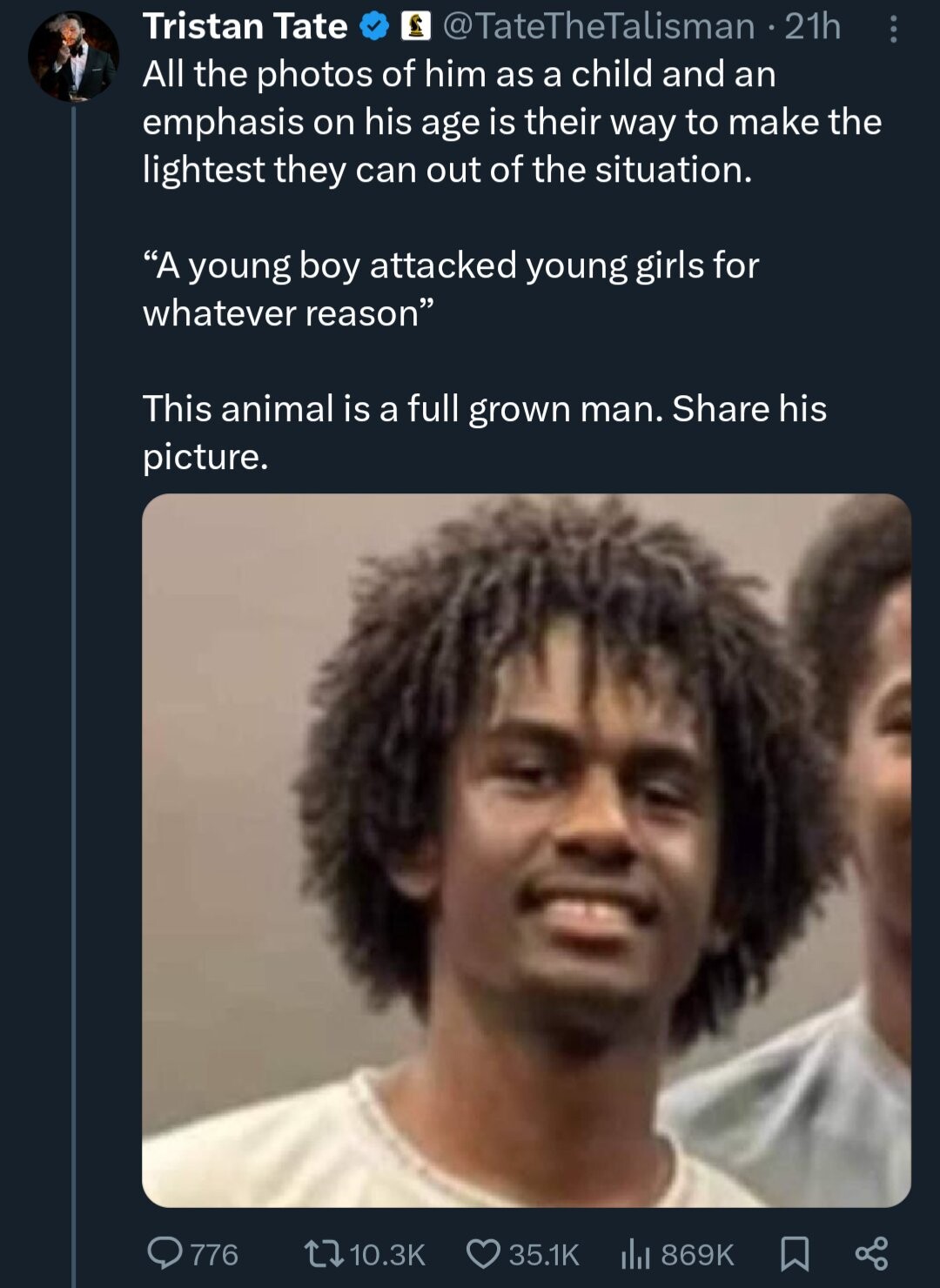Click the blue verified checkmark badge
Viewport: 940px width, 1288px height.
(x=374, y=28)
